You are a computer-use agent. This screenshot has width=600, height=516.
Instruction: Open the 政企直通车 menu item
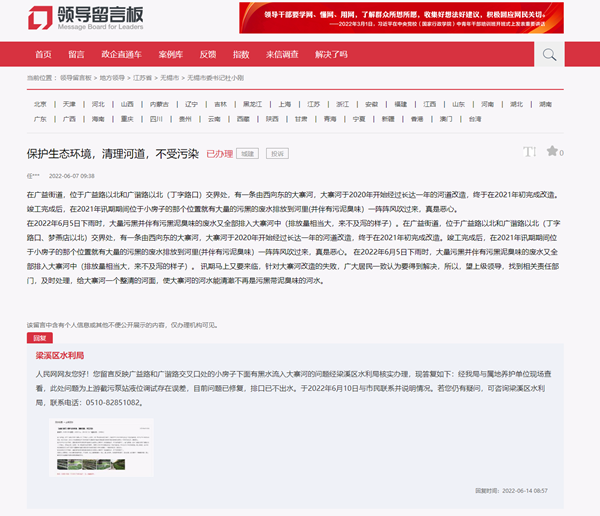click(x=121, y=54)
